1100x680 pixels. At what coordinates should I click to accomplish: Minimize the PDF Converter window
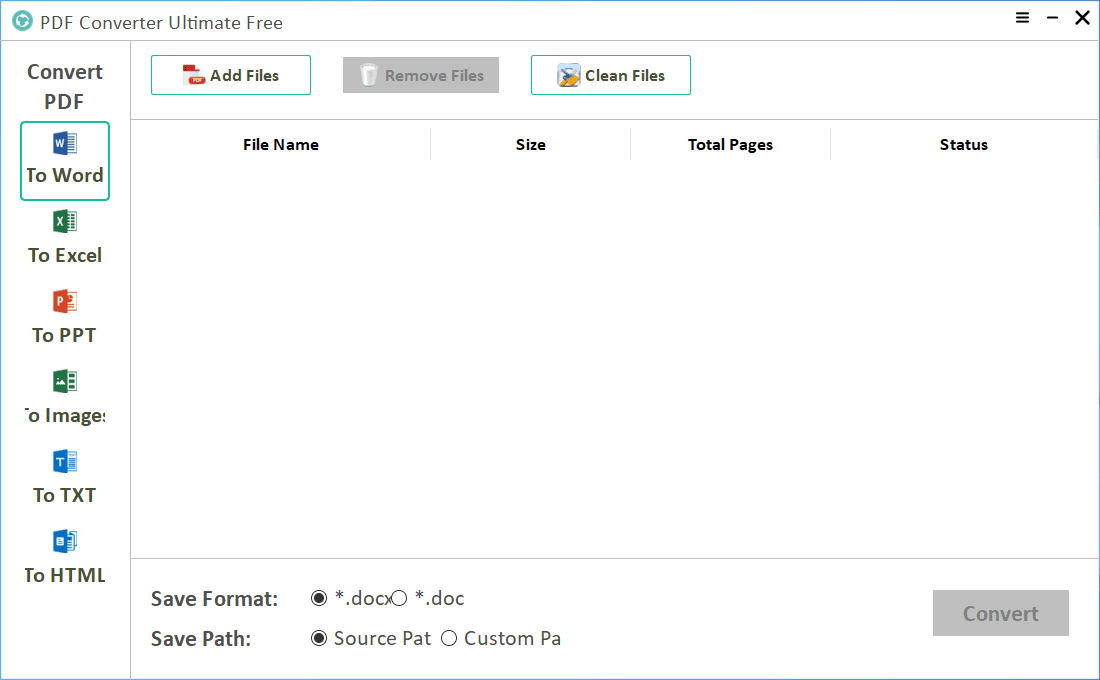[1052, 18]
